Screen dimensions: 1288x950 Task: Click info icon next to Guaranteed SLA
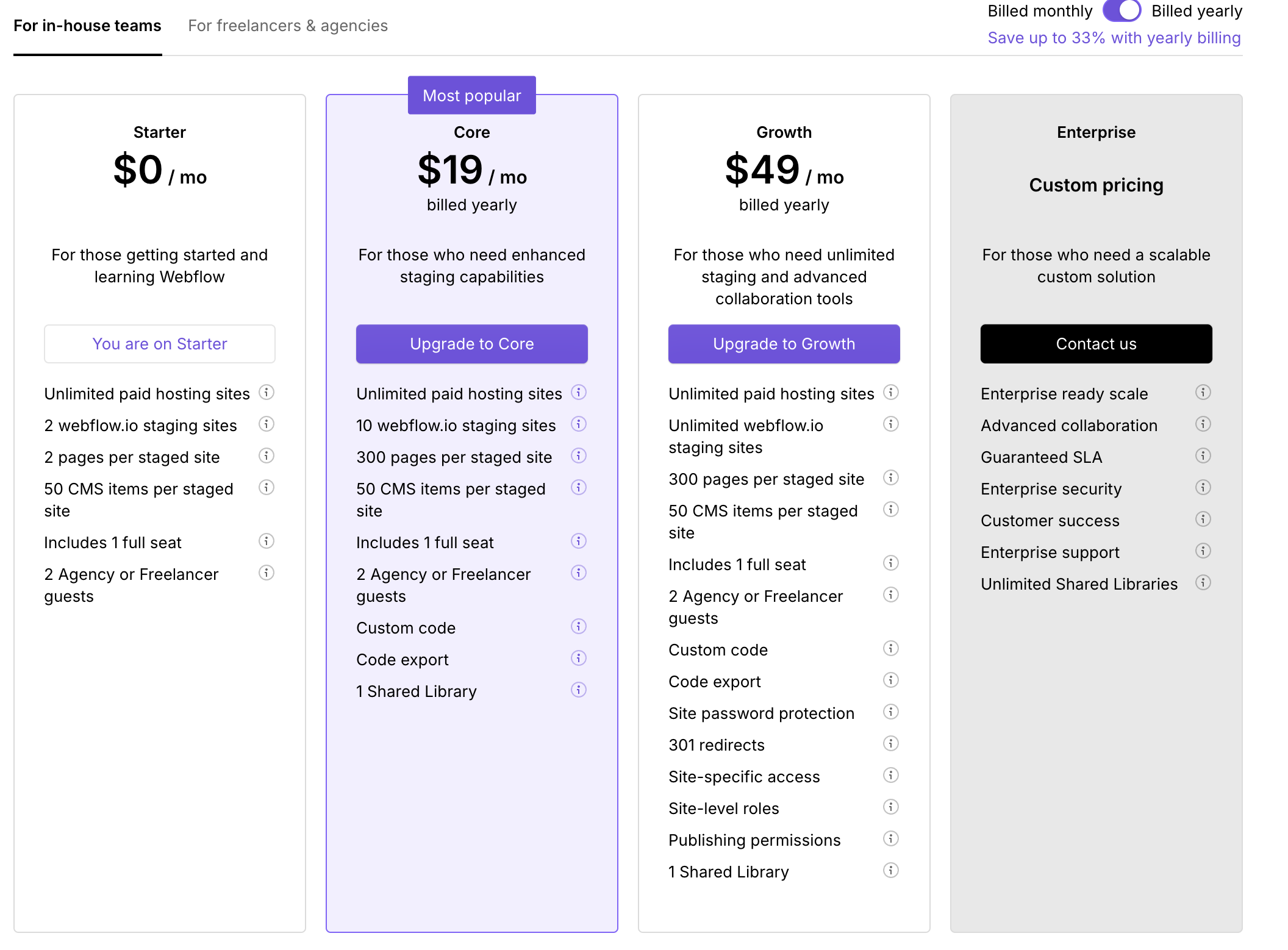[x=1203, y=455]
